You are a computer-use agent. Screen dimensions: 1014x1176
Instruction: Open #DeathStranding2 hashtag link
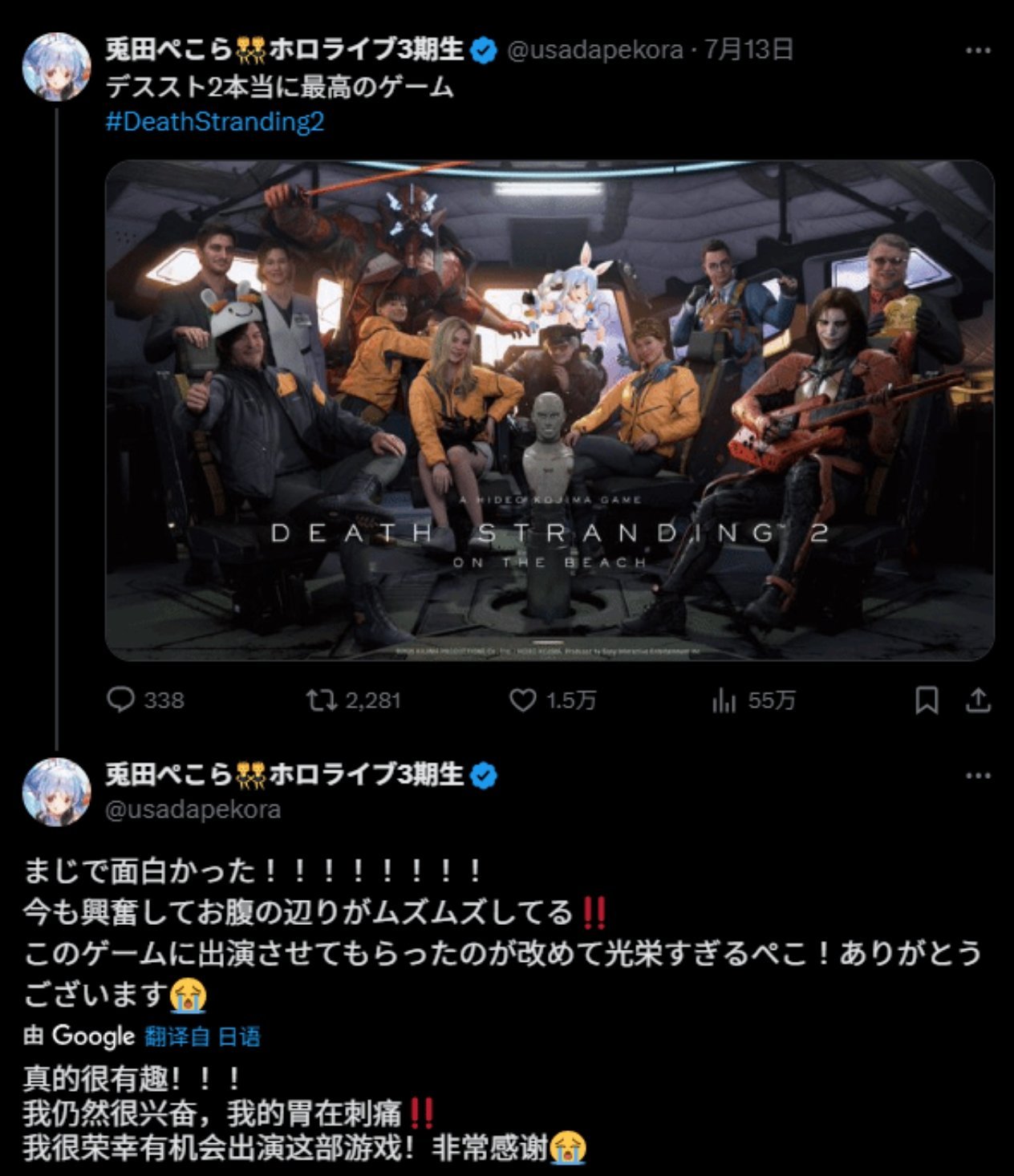tap(215, 122)
